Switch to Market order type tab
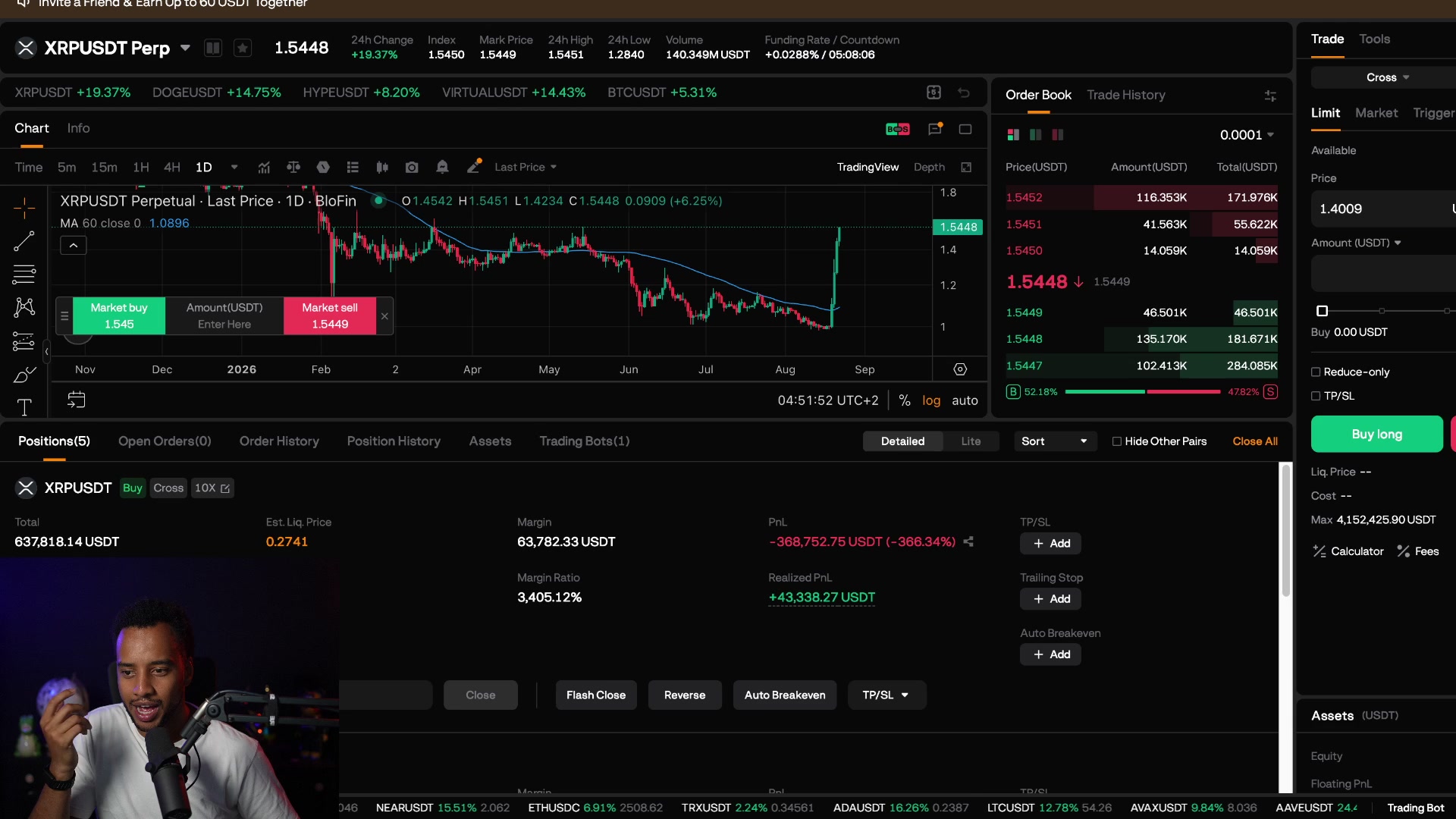The image size is (1456, 819). coord(1376,113)
